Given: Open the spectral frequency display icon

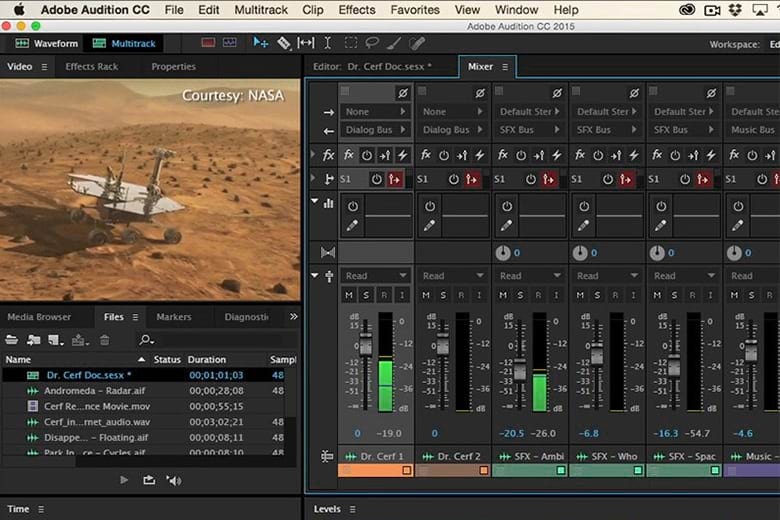Looking at the screenshot, I should click(x=230, y=43).
